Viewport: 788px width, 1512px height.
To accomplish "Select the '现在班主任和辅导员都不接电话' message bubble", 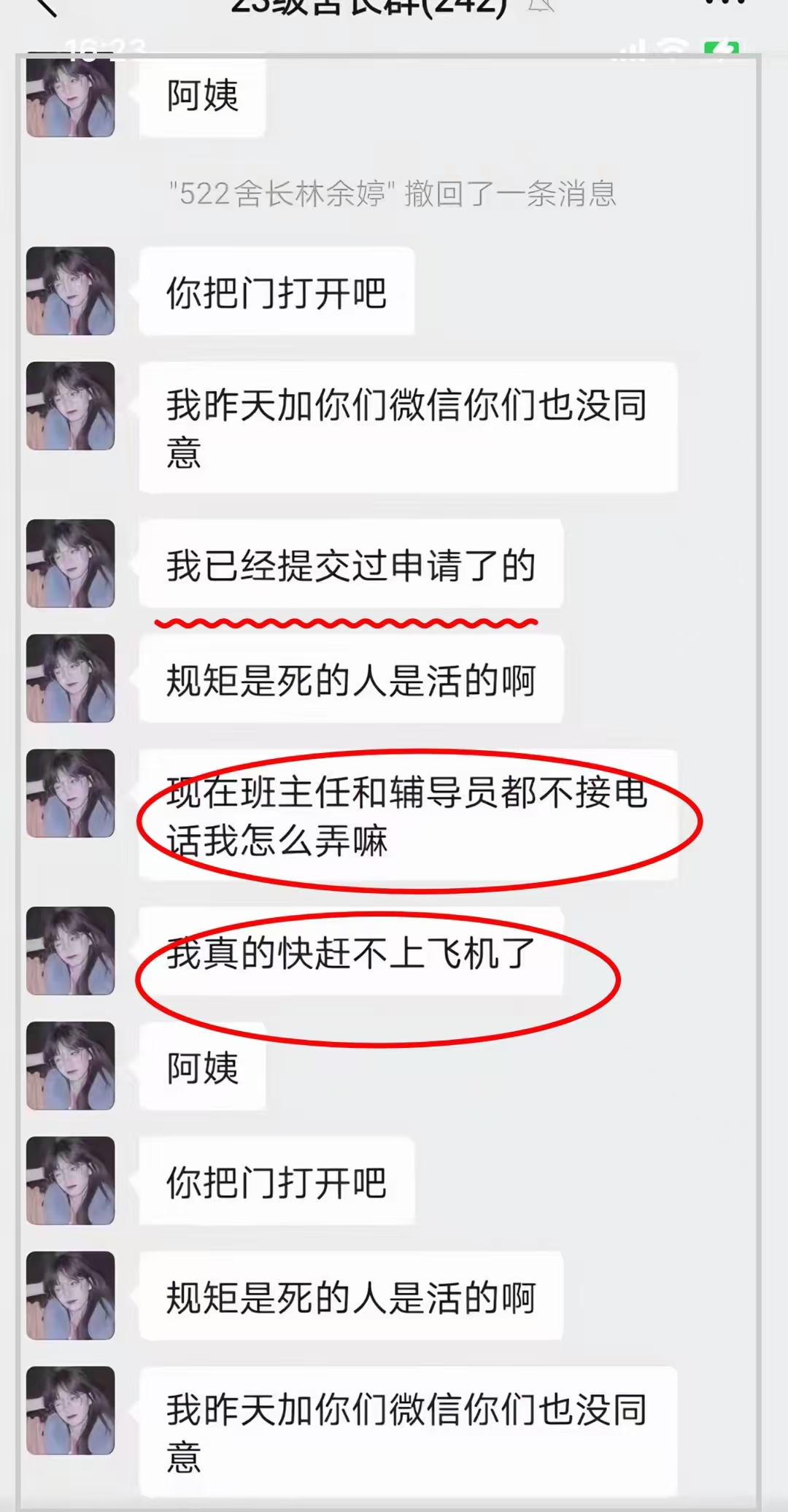I will [409, 814].
